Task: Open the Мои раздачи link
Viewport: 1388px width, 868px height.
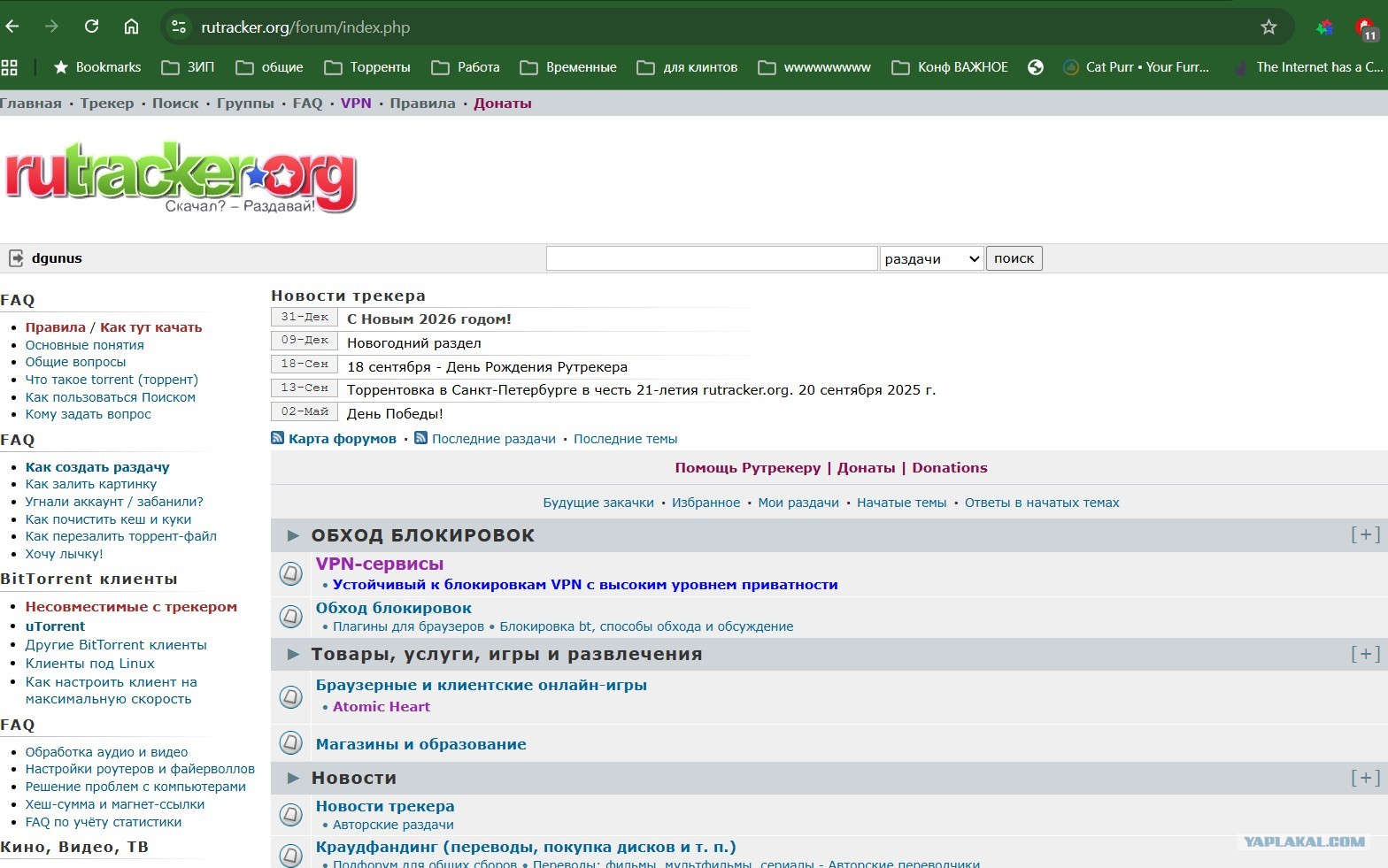Action: pos(798,503)
